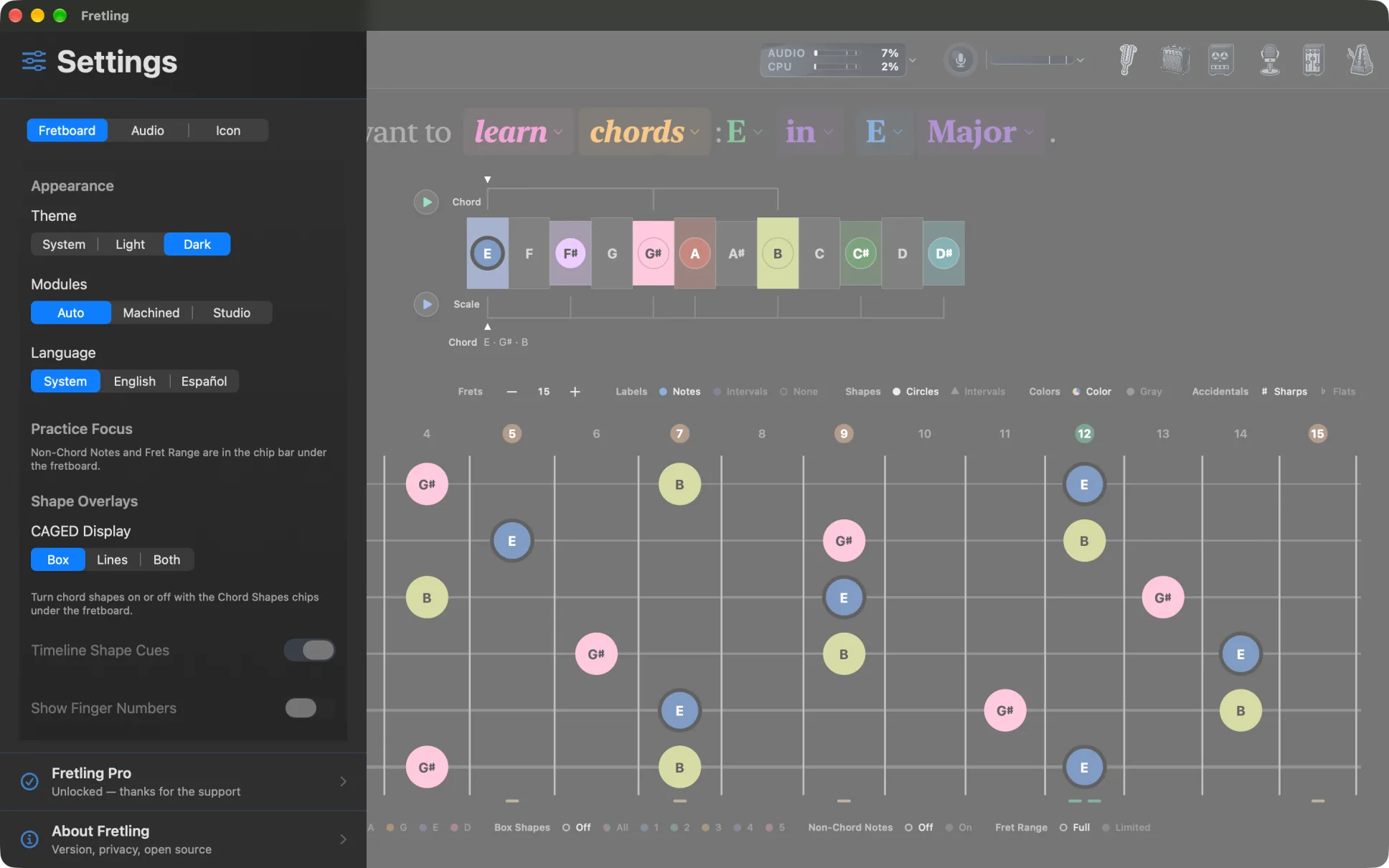Open the 'in' dropdown in the sentence
The width and height of the screenshot is (1389, 868).
pyautogui.click(x=809, y=132)
